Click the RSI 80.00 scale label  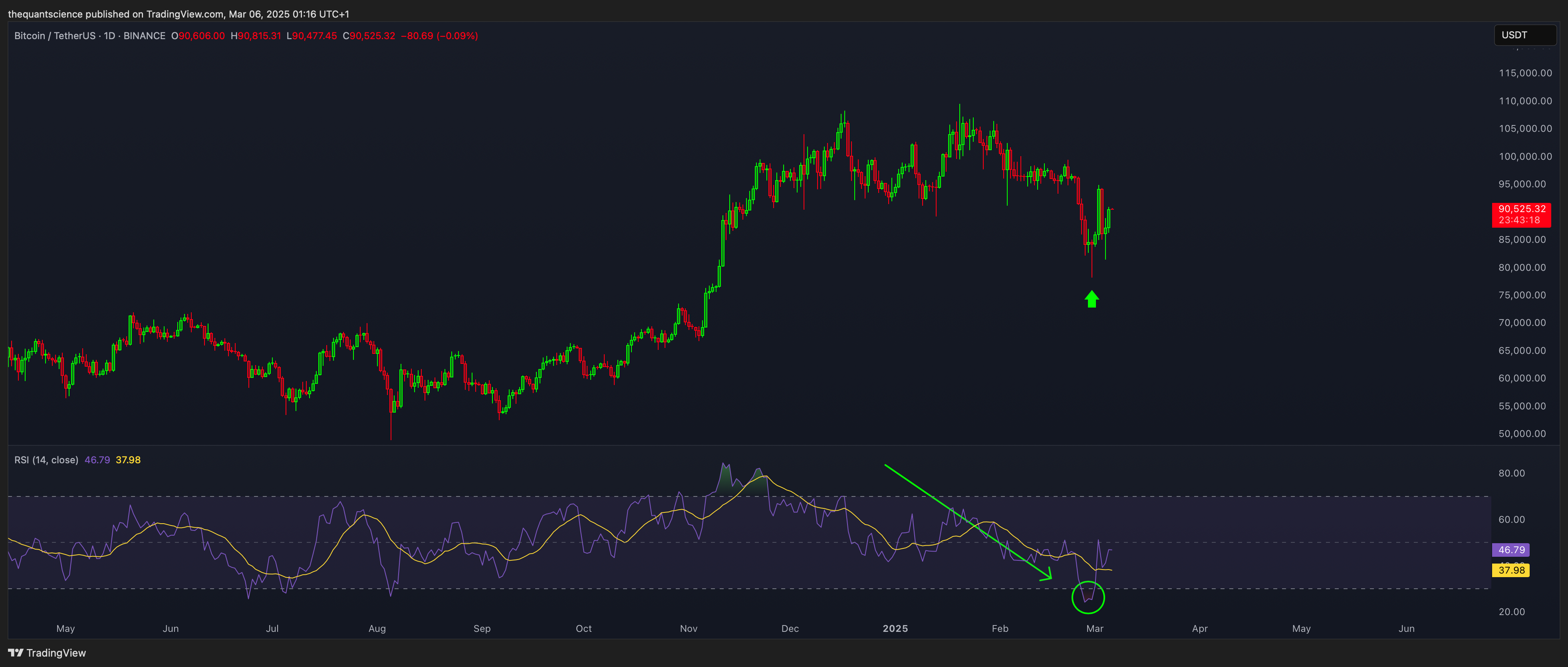coord(1511,473)
